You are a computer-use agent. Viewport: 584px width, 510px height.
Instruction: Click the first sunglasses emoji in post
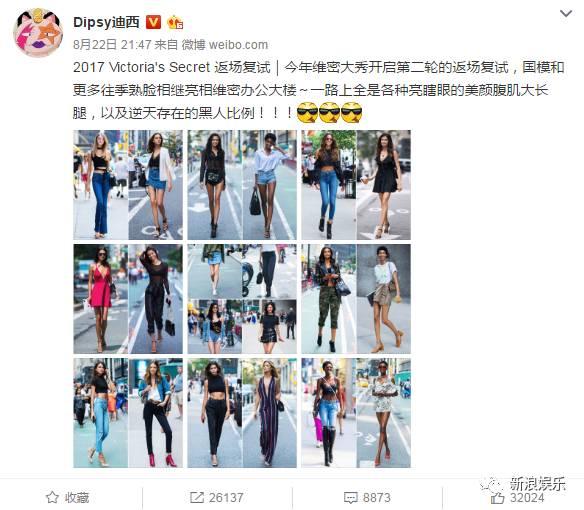(308, 113)
